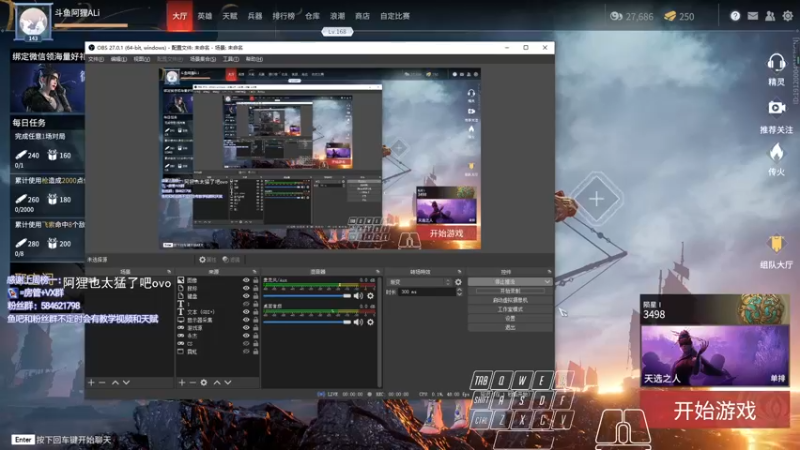Open OBS 编辑(E) menu
This screenshot has width=800, height=450.
(x=118, y=59)
